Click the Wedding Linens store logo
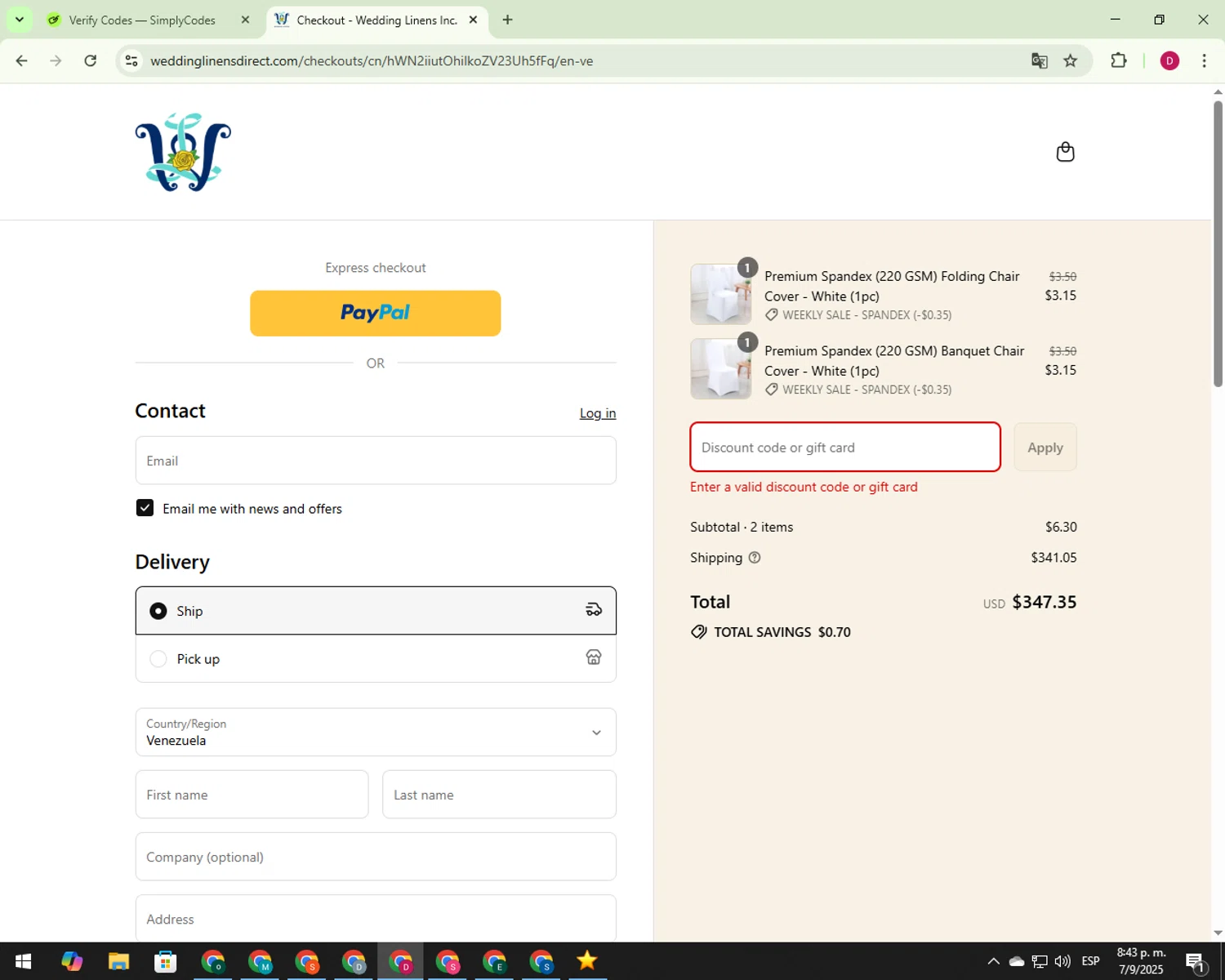Image resolution: width=1225 pixels, height=980 pixels. point(183,152)
